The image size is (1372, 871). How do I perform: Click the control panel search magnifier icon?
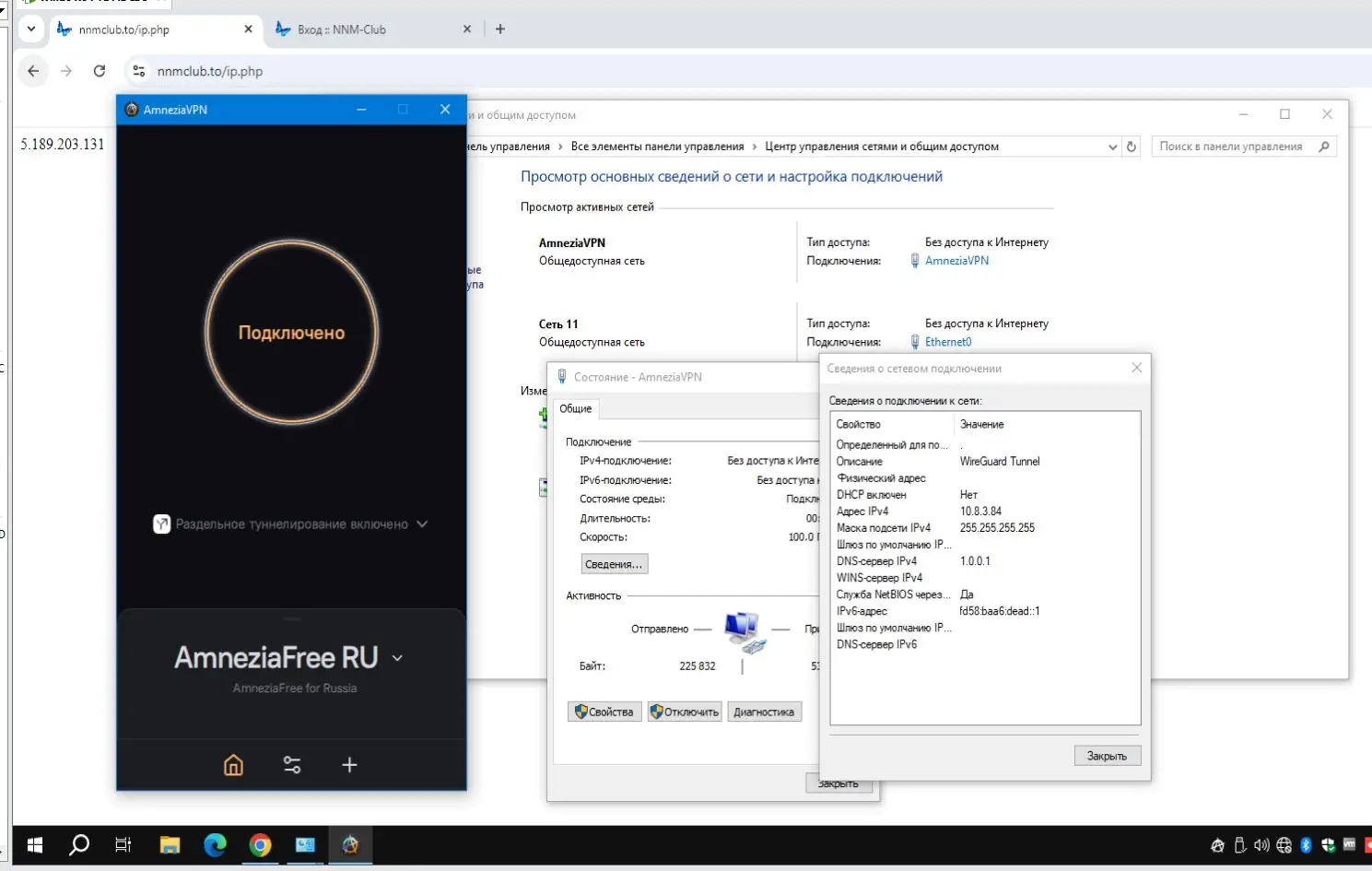pyautogui.click(x=1324, y=147)
